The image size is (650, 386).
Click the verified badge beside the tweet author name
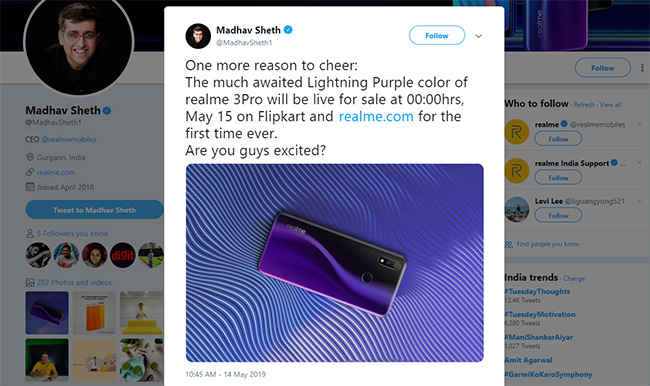(x=288, y=30)
